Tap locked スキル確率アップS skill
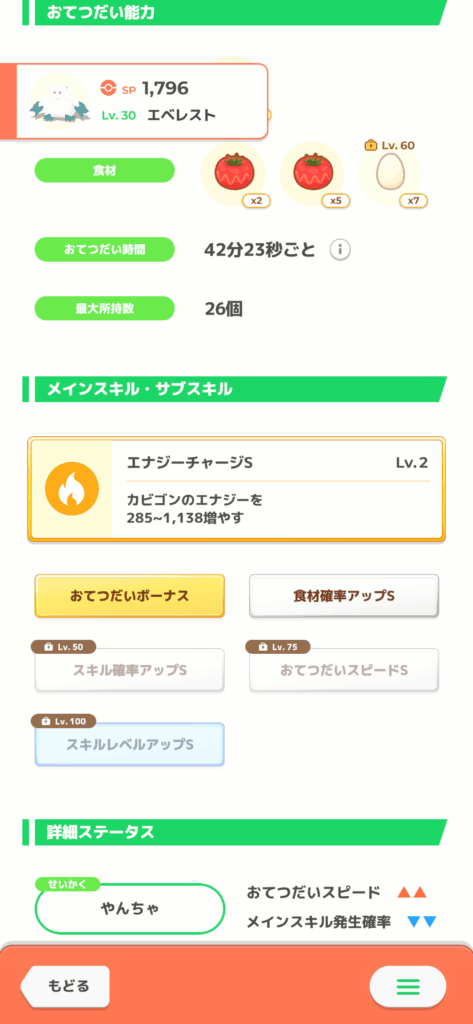 pos(129,670)
